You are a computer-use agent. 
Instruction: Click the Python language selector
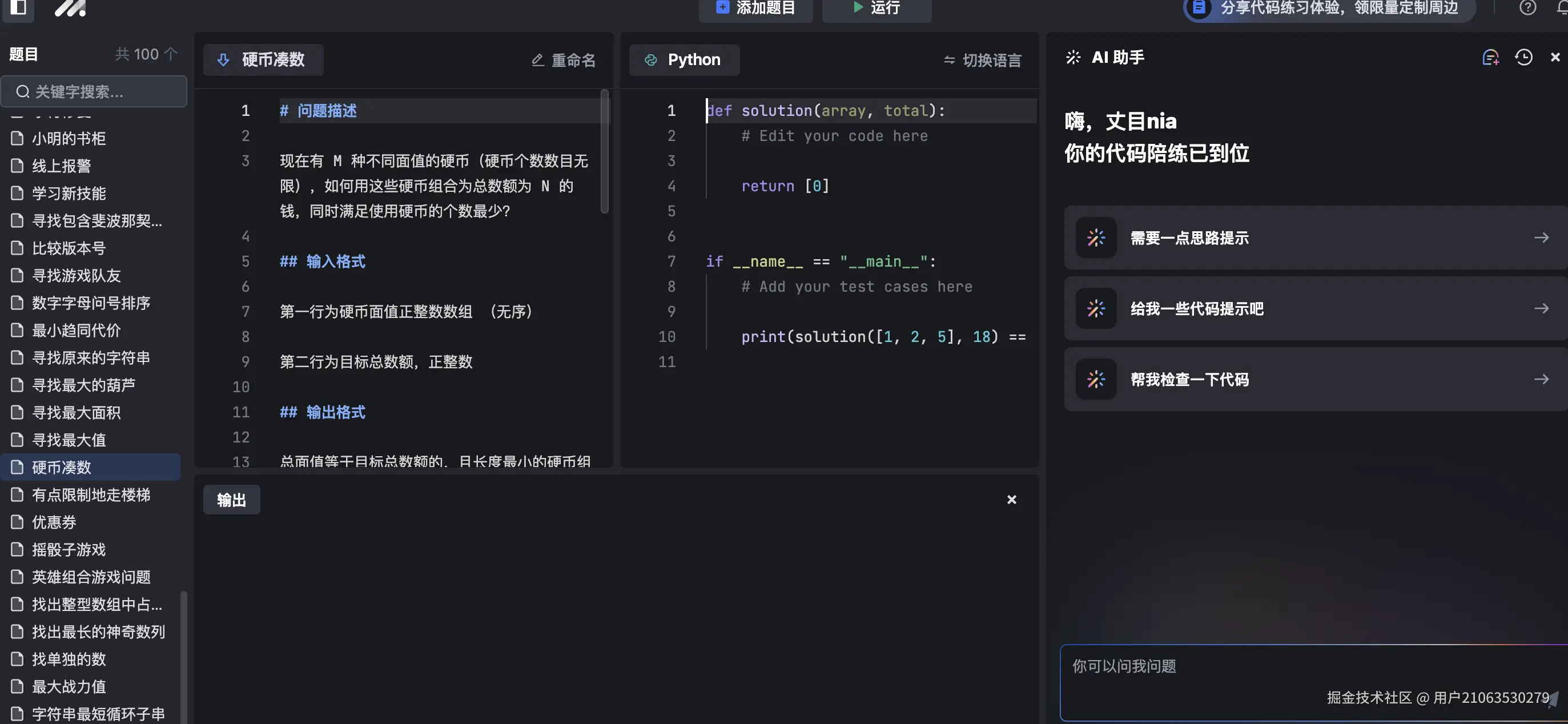[684, 59]
